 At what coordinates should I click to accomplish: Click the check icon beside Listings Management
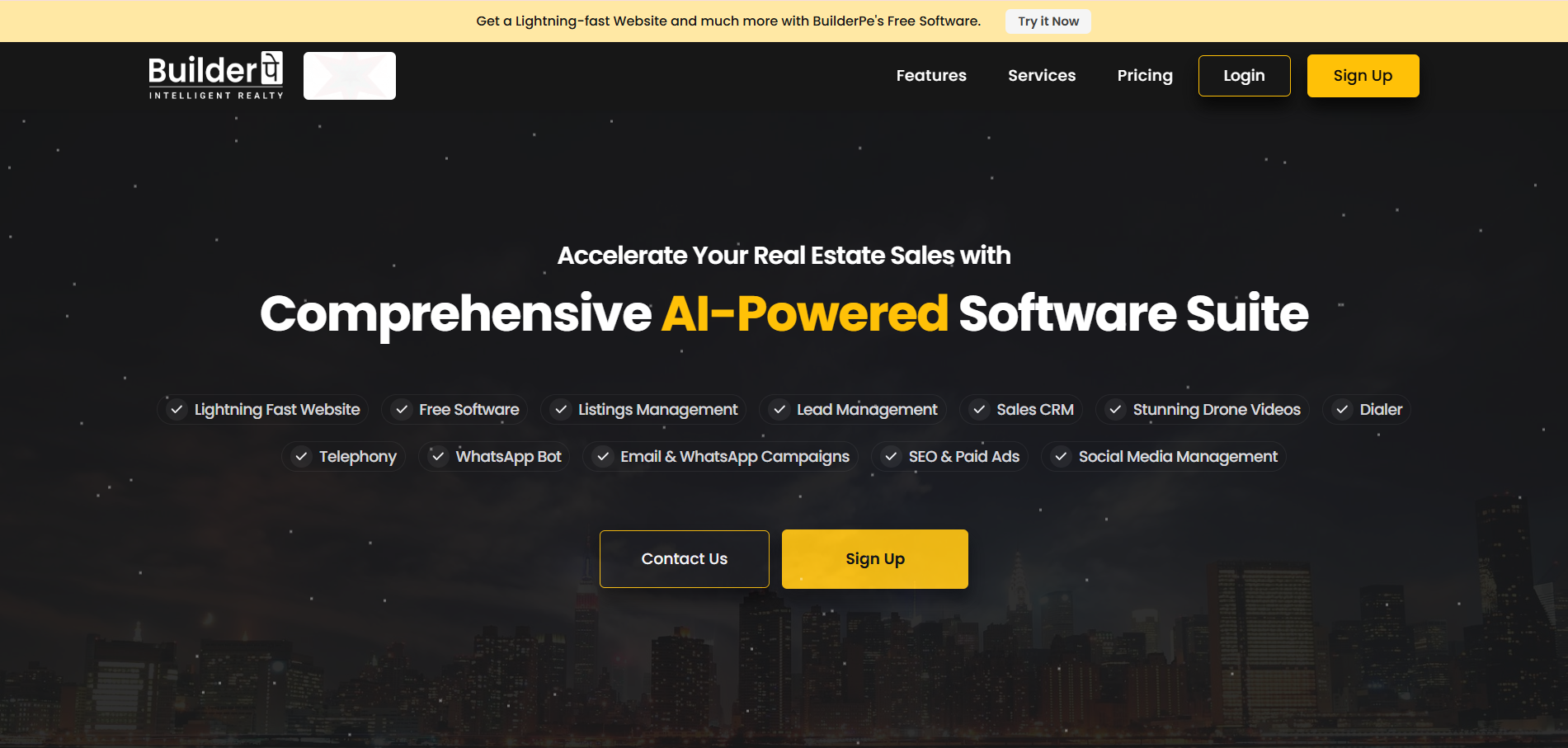561,409
